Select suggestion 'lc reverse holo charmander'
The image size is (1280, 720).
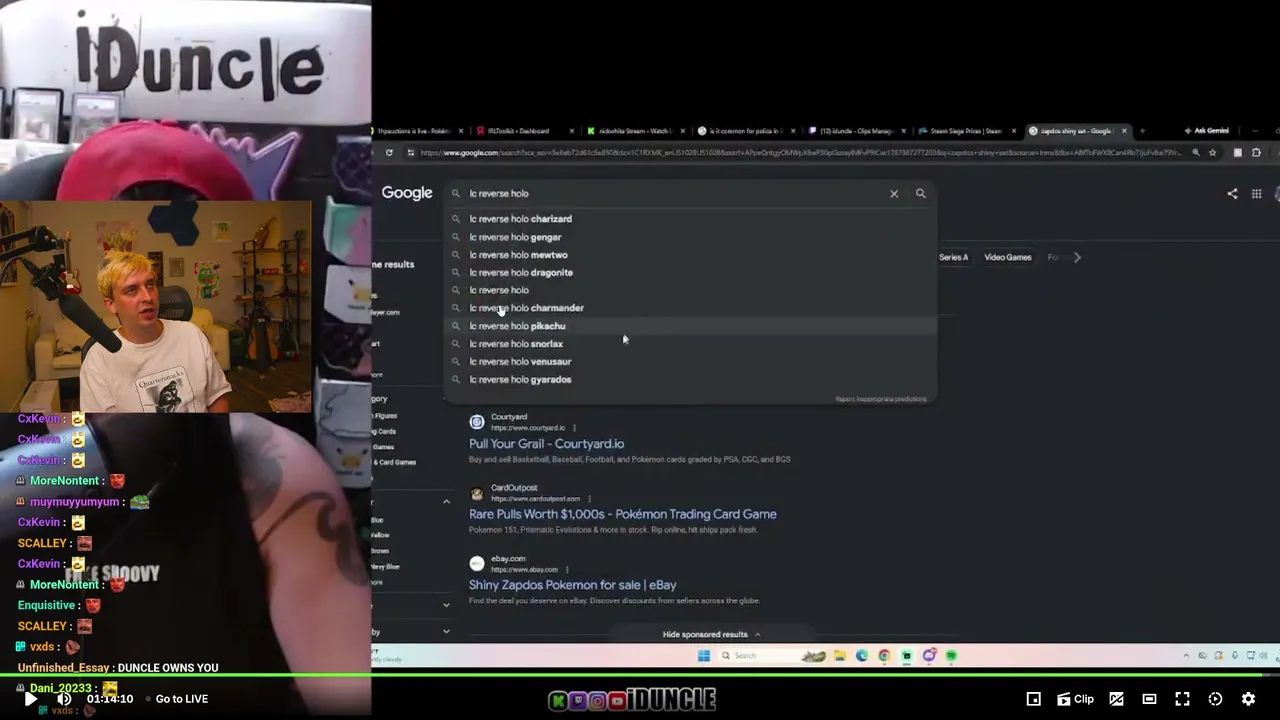click(x=690, y=308)
